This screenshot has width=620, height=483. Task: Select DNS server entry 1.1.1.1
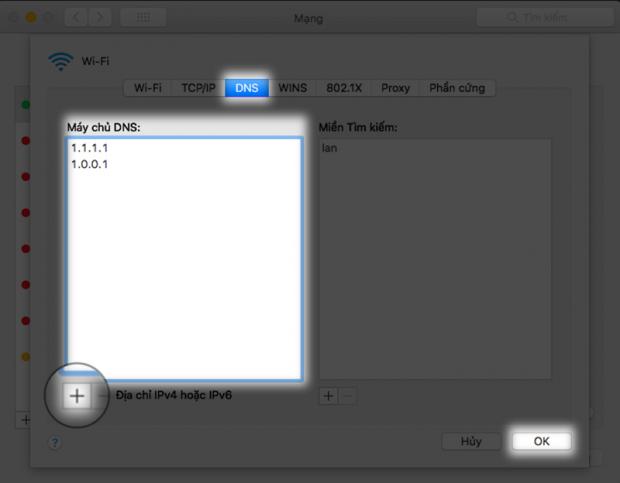(90, 148)
